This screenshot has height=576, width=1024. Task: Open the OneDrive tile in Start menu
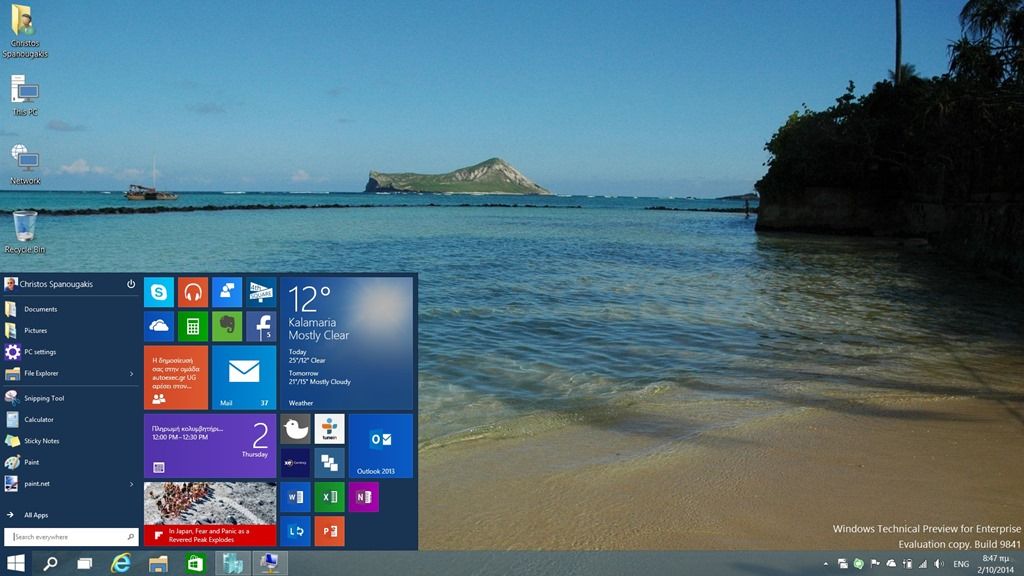click(x=159, y=326)
